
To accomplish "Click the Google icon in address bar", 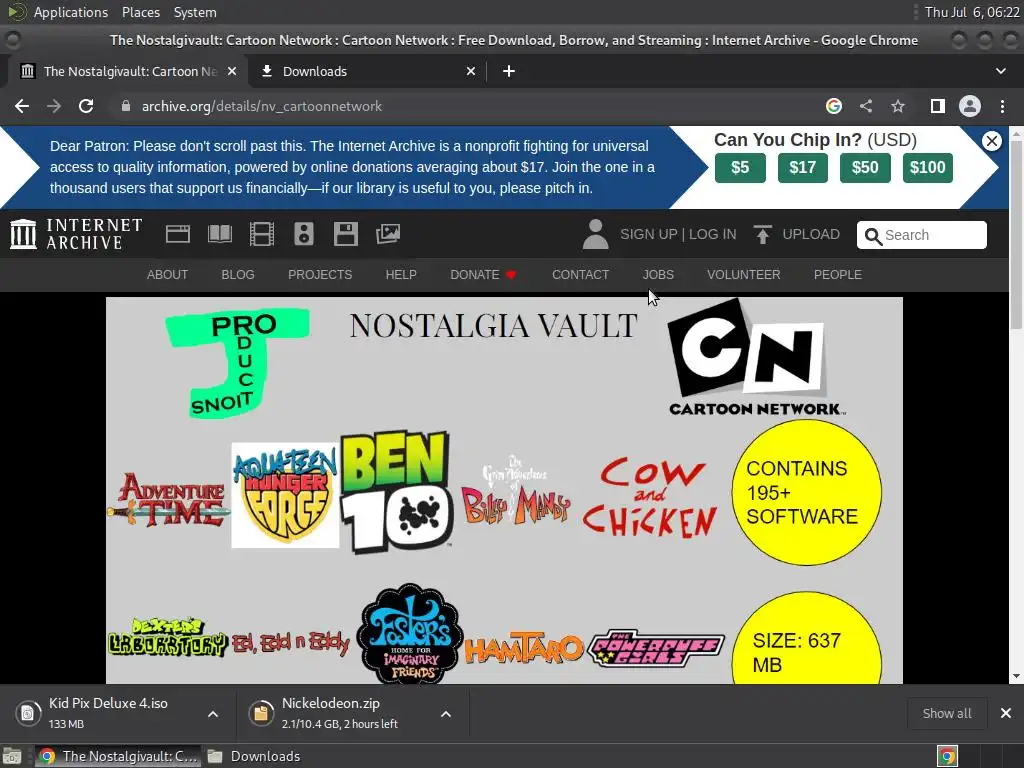I will point(833,106).
